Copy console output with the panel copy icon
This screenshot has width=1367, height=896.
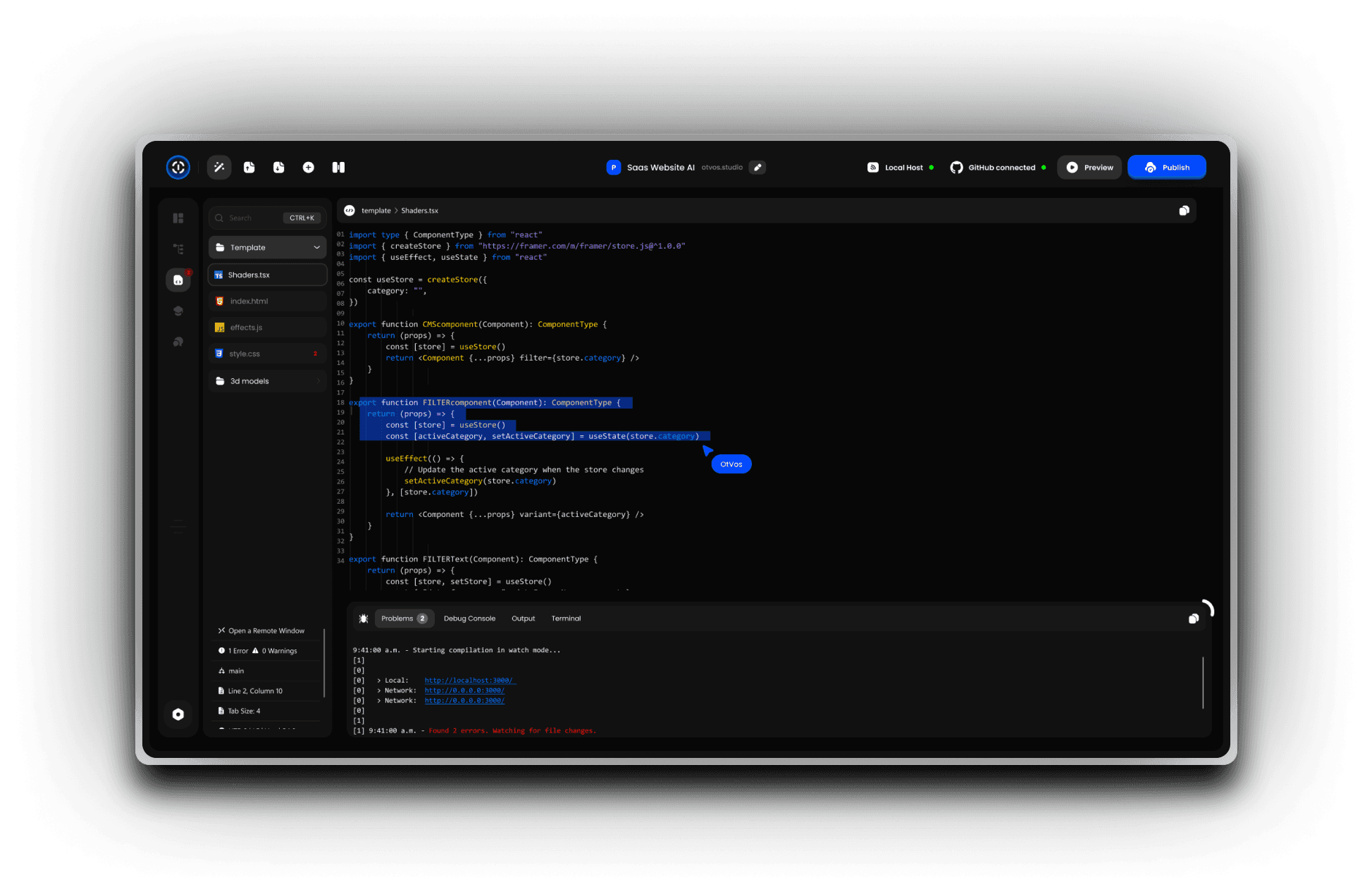[1194, 618]
